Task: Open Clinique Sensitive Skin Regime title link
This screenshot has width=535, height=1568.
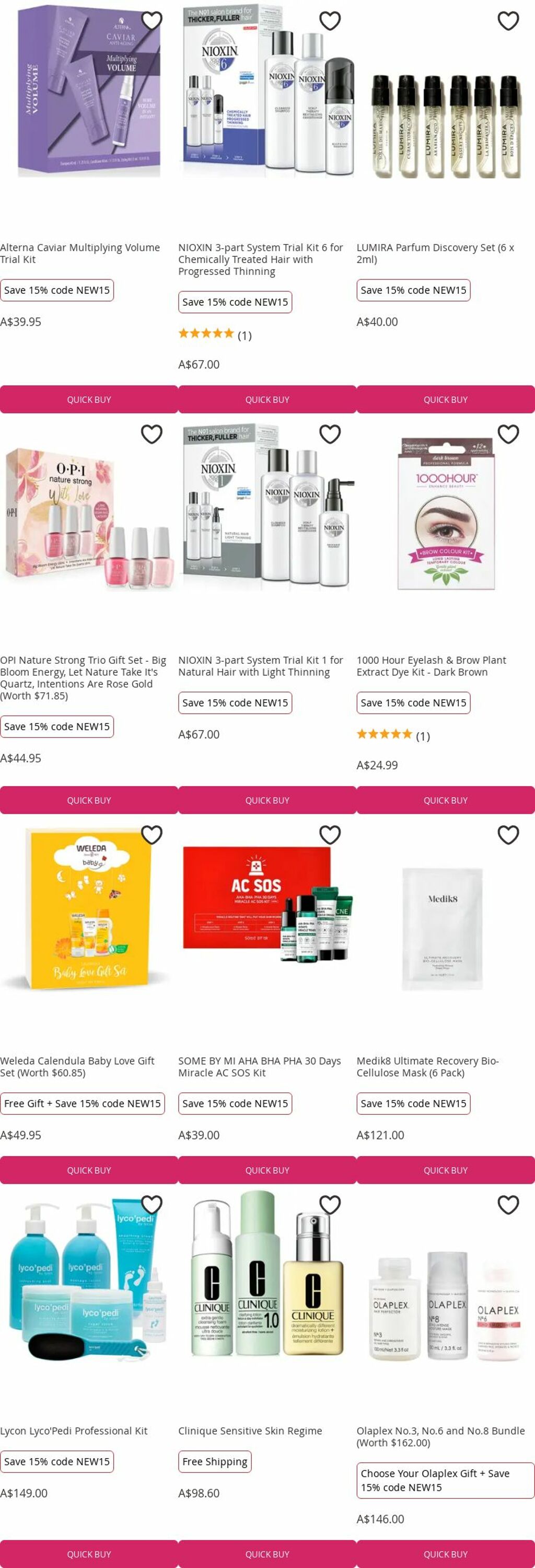Action: (250, 1431)
